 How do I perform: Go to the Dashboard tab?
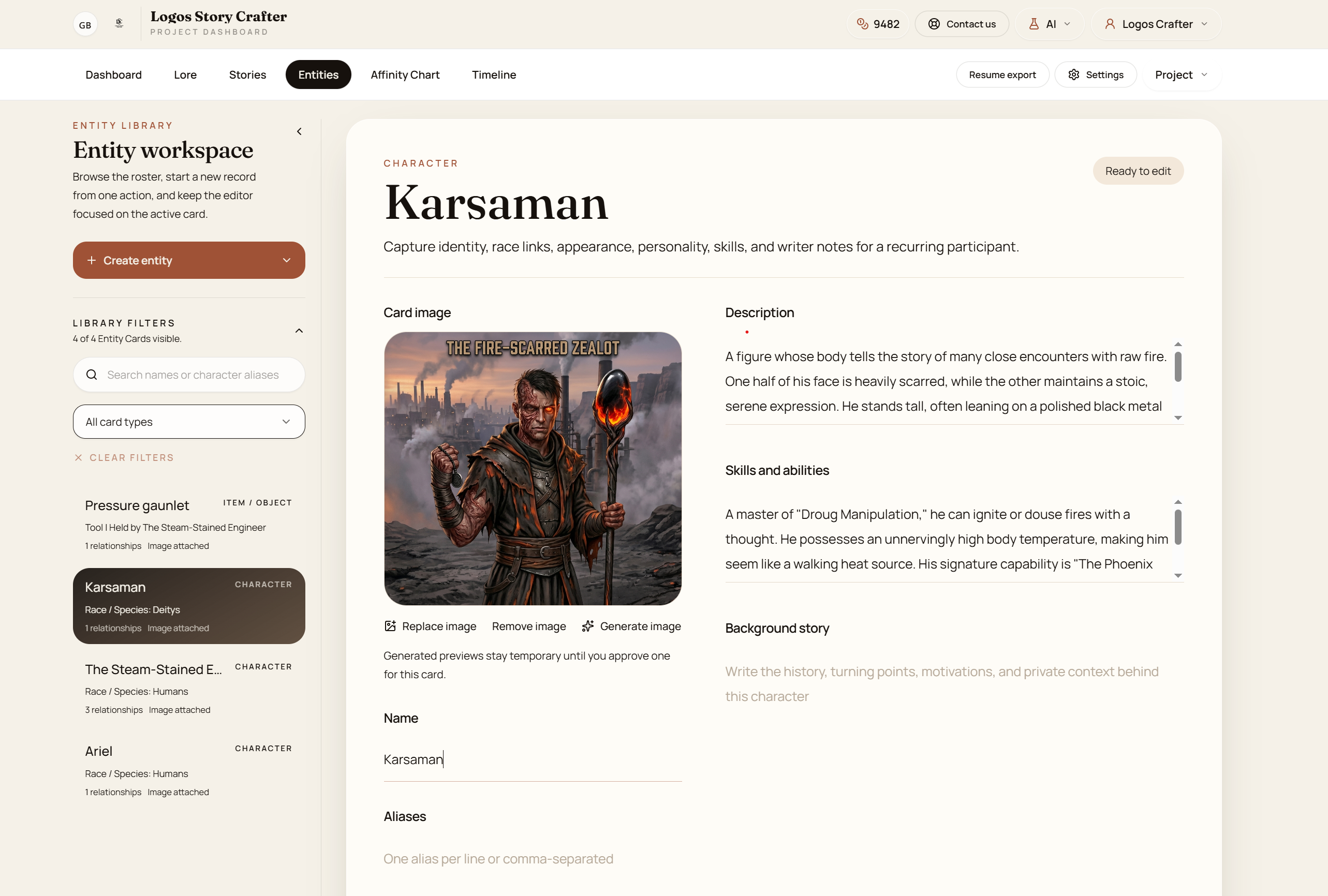tap(114, 75)
